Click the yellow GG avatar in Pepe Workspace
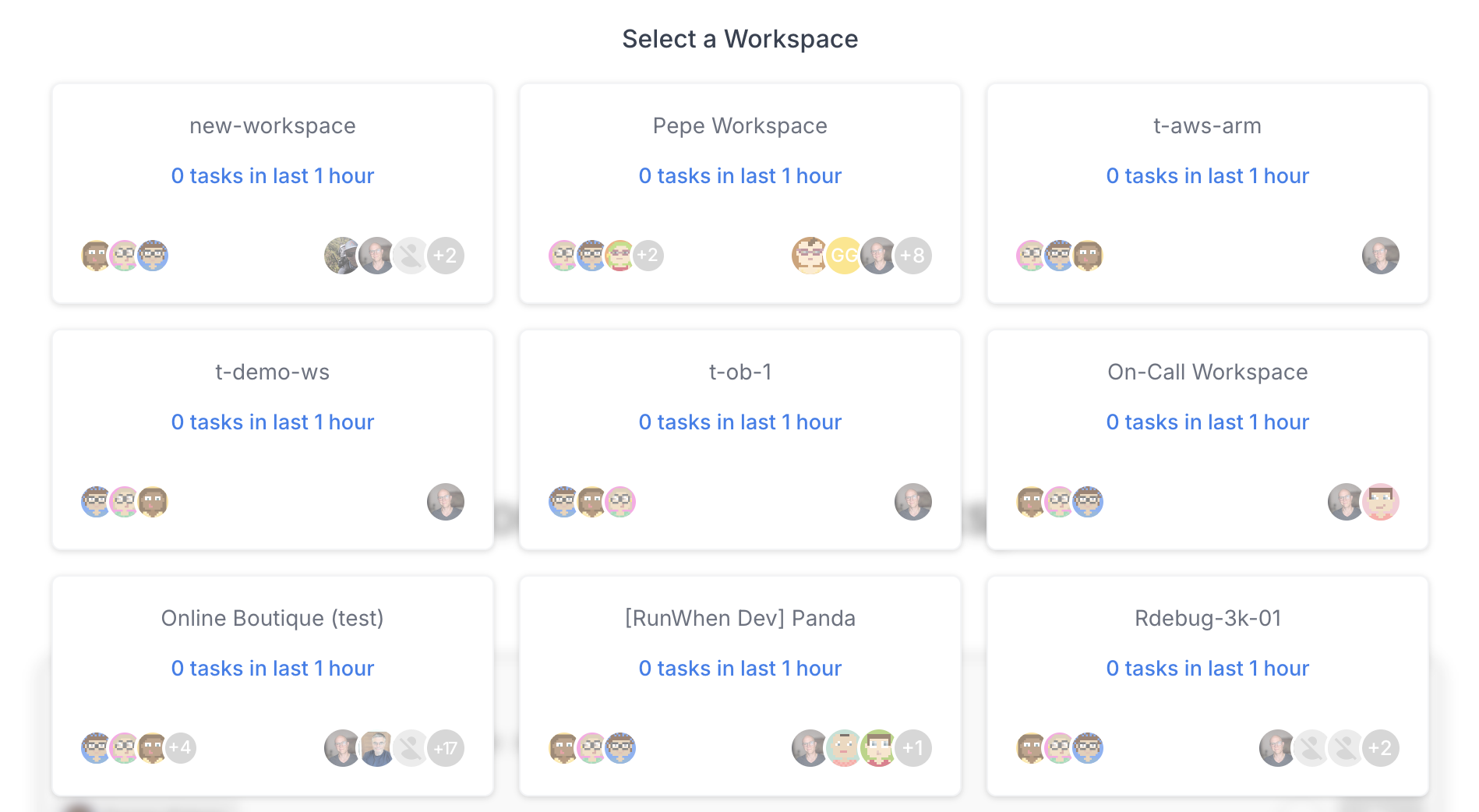The height and width of the screenshot is (812, 1479). pos(844,256)
